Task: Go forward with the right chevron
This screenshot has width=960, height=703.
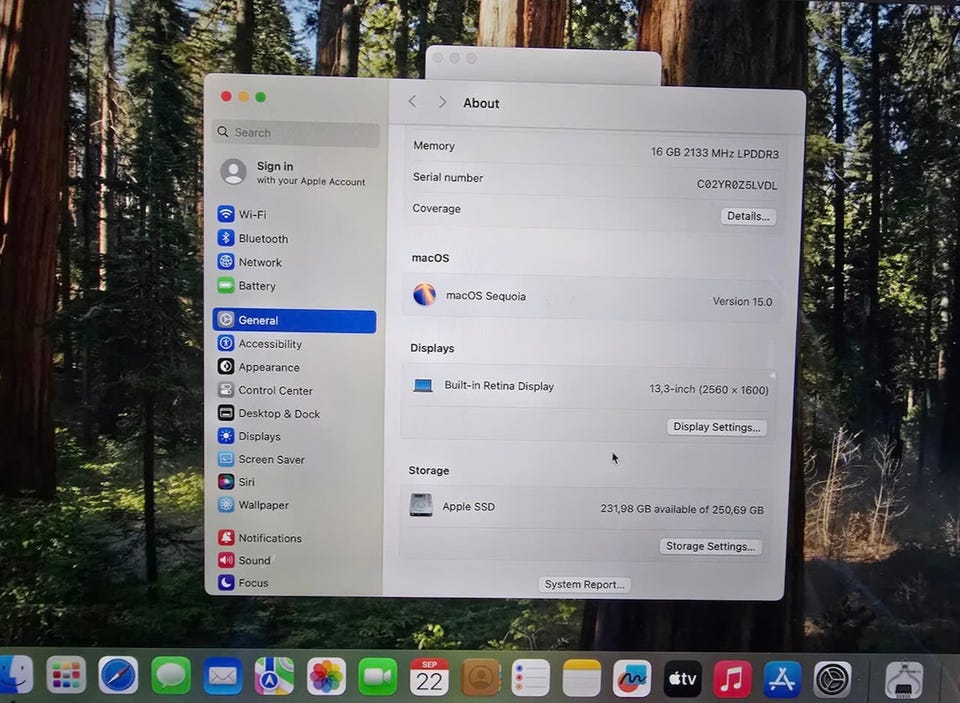Action: 442,102
